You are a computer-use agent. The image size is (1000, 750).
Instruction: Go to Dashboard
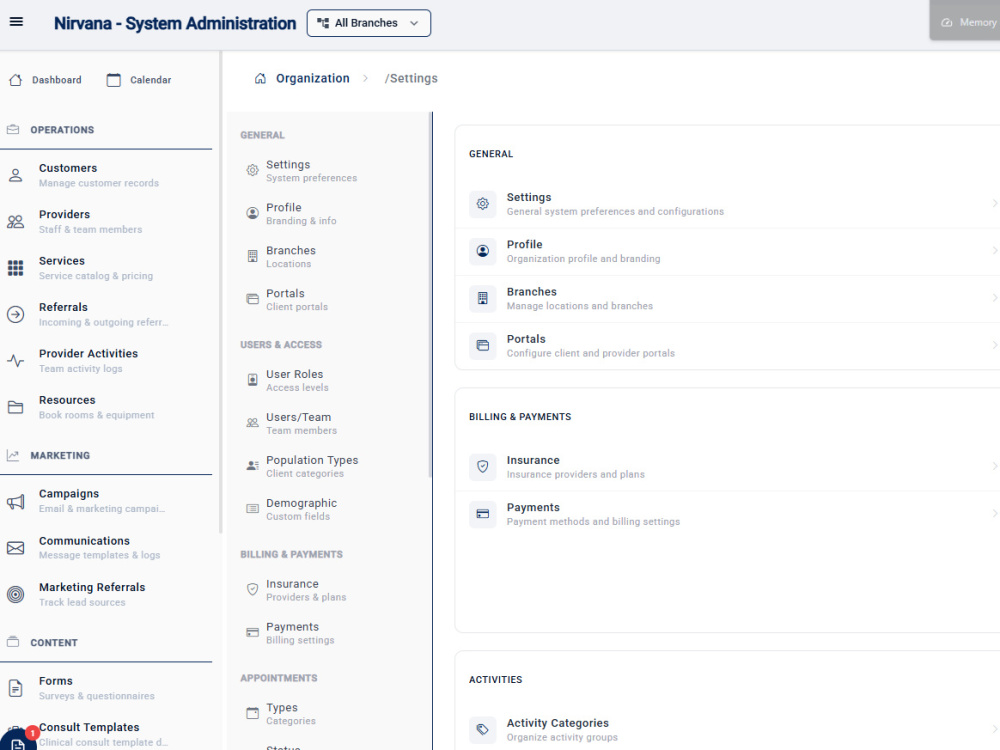coord(45,80)
